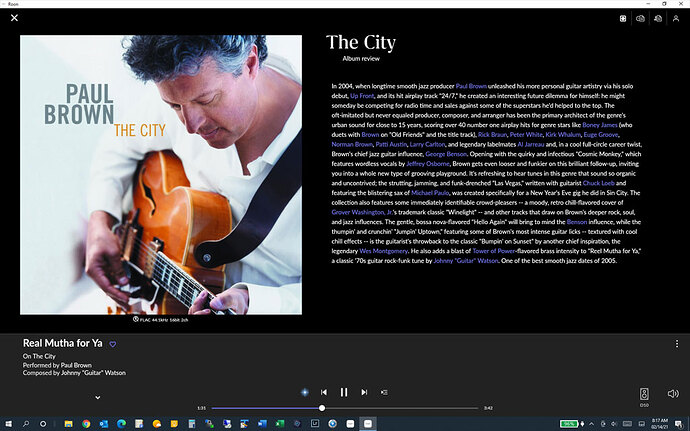Viewport: 690px width, 431px height.
Task: Open the Up Front album link
Action: tap(362, 96)
